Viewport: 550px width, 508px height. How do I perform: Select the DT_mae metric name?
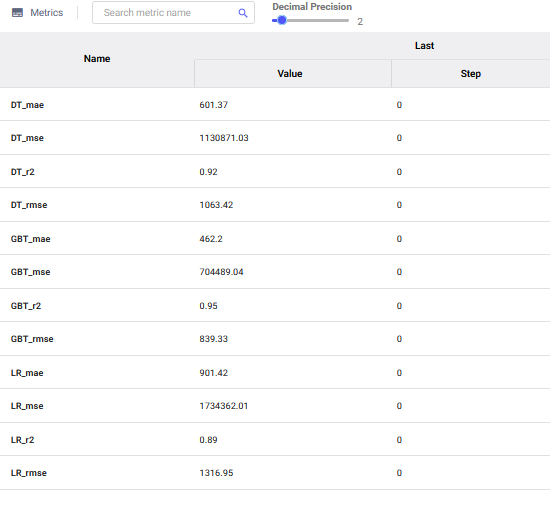click(x=27, y=105)
